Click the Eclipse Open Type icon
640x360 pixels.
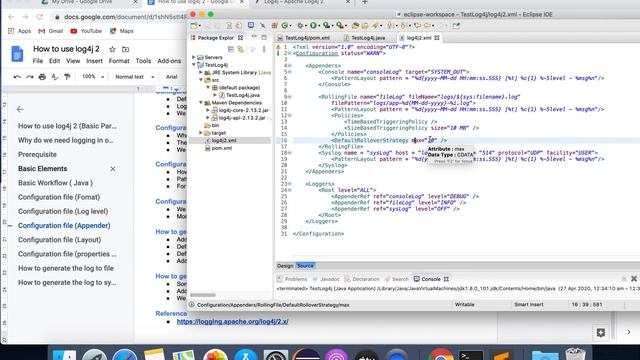(355, 25)
